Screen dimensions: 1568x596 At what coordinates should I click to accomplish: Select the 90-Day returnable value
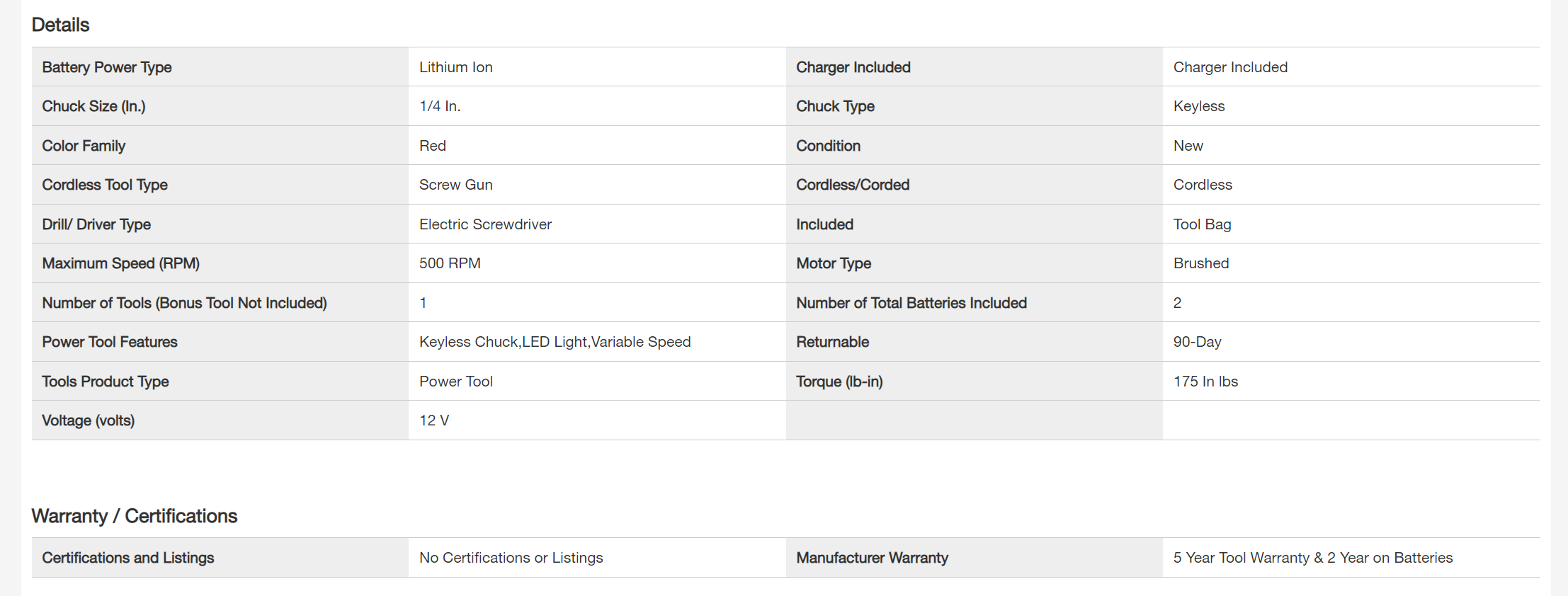point(1197,342)
